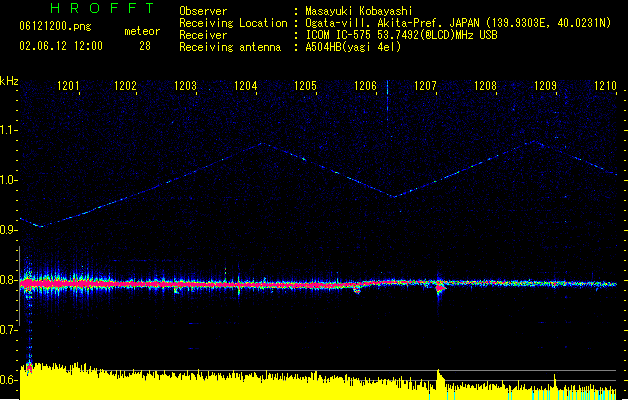This screenshot has height=400, width=629.
Task: Click the Receiving antenna label
Action: pos(230,47)
